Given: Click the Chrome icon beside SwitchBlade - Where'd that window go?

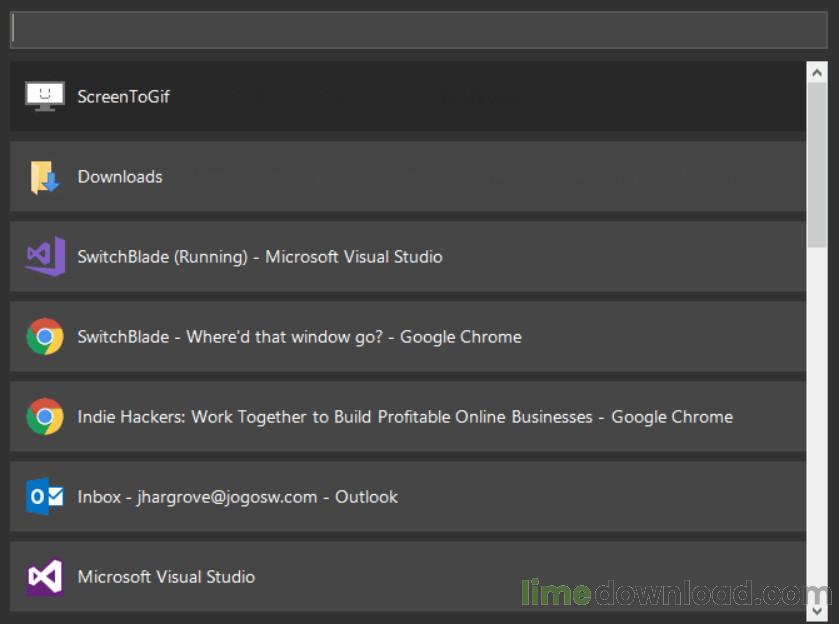Looking at the screenshot, I should (x=45, y=337).
